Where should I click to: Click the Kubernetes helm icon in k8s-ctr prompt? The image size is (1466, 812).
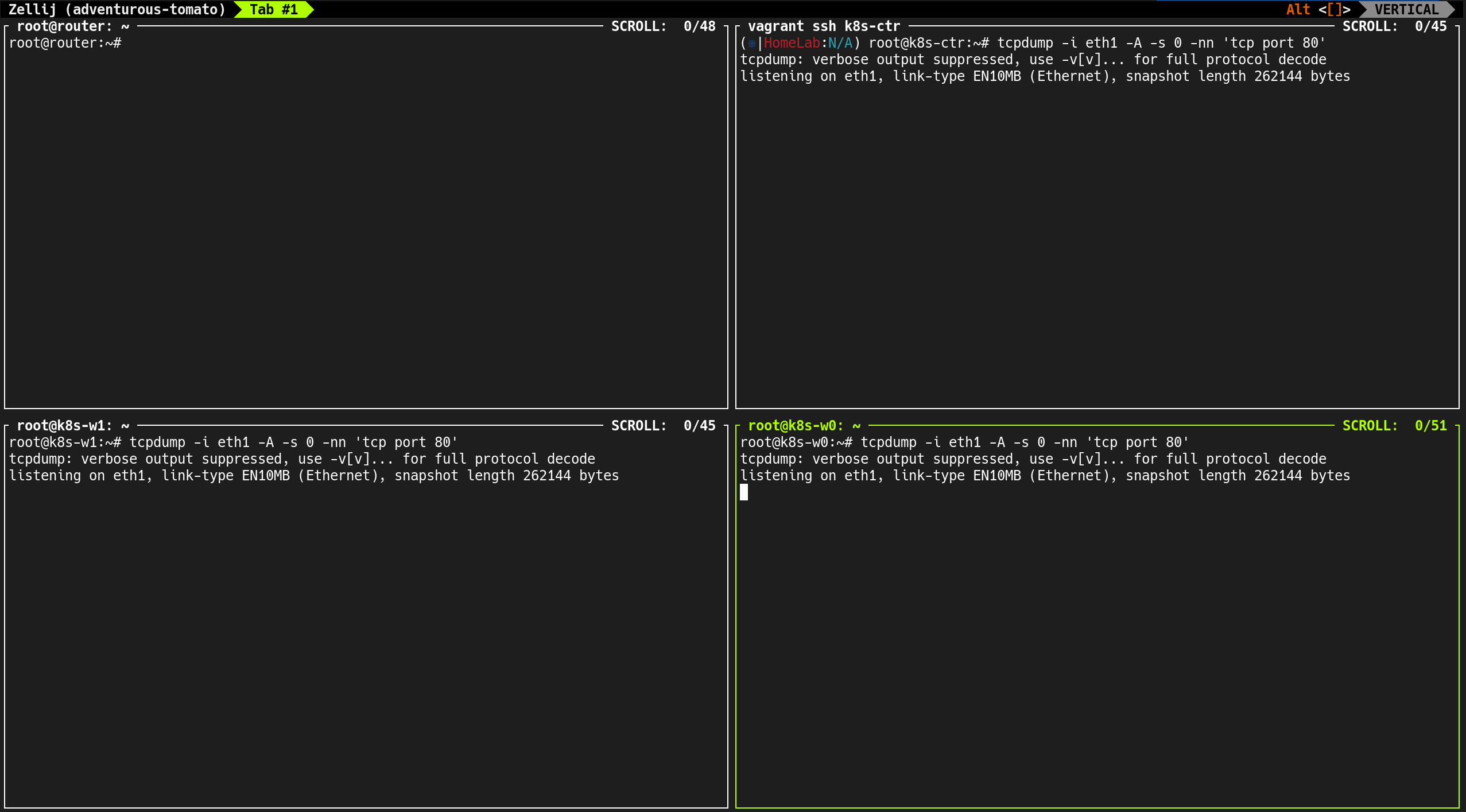(x=752, y=44)
